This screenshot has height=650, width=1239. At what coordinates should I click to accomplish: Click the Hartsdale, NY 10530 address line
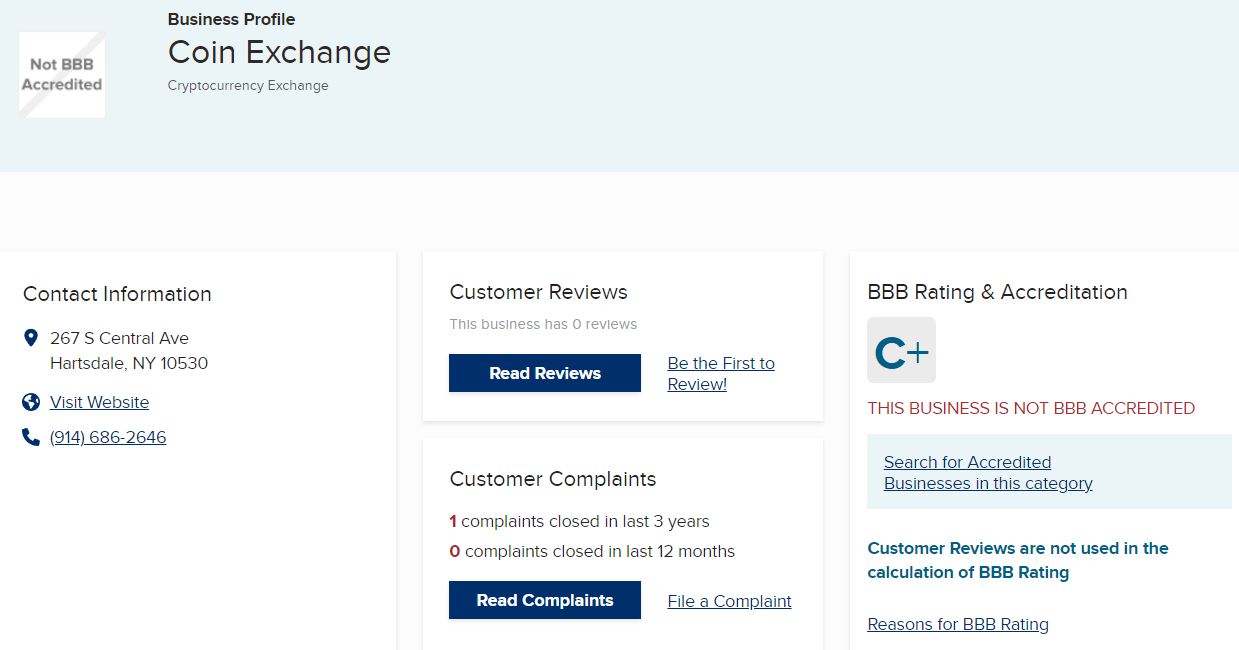point(129,363)
